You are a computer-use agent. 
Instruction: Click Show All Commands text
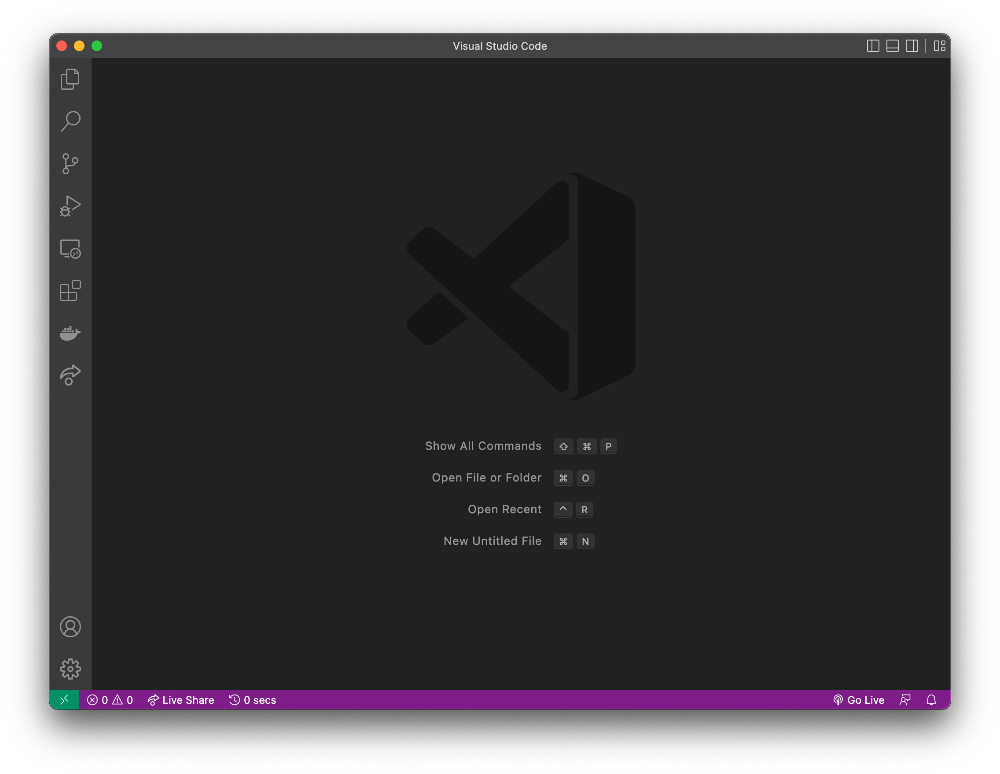click(483, 446)
